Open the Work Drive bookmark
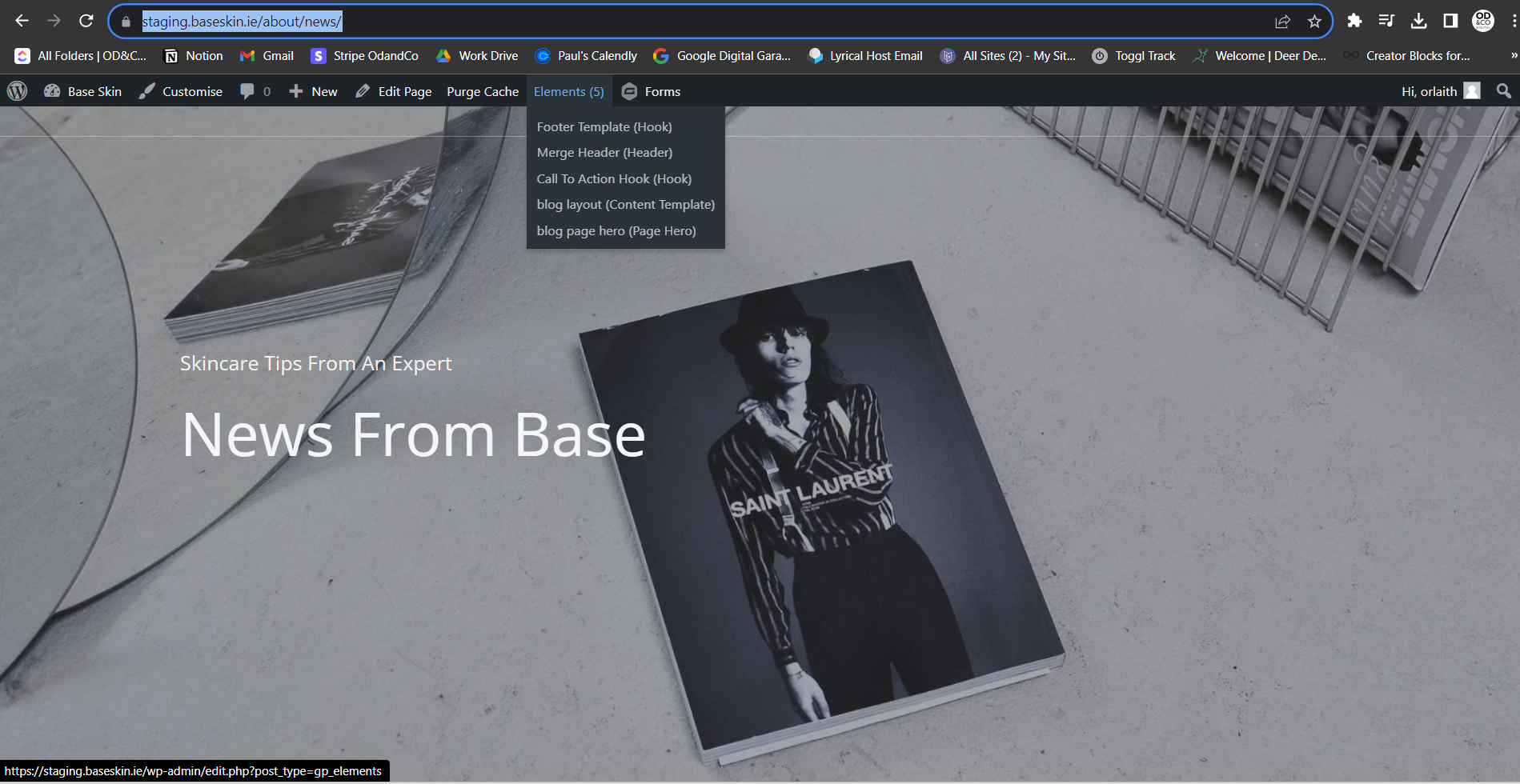This screenshot has width=1520, height=784. tap(477, 56)
